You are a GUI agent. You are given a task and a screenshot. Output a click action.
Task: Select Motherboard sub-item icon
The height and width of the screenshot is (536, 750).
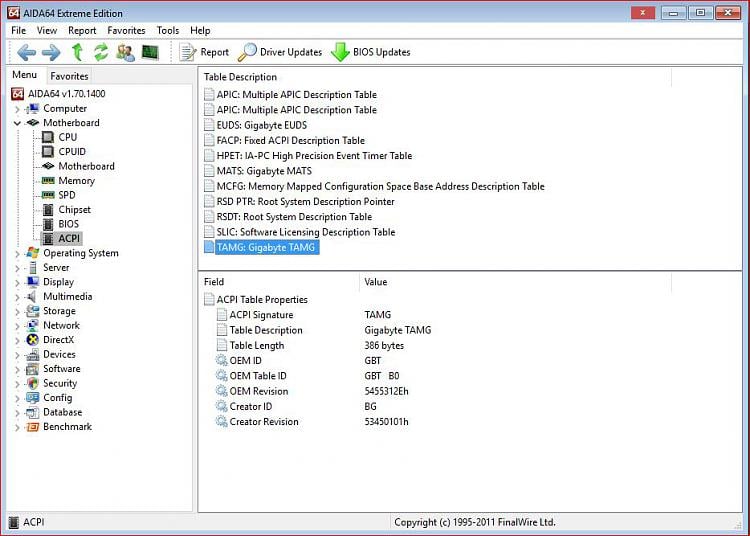[x=48, y=166]
